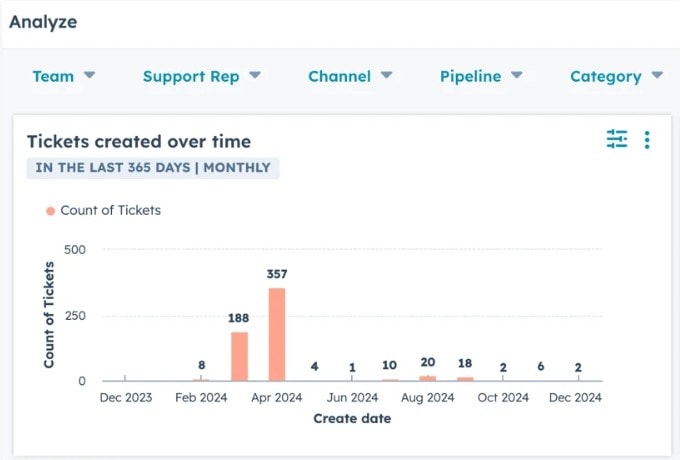Click the In the last 365 days badge
680x460 pixels.
(x=153, y=168)
